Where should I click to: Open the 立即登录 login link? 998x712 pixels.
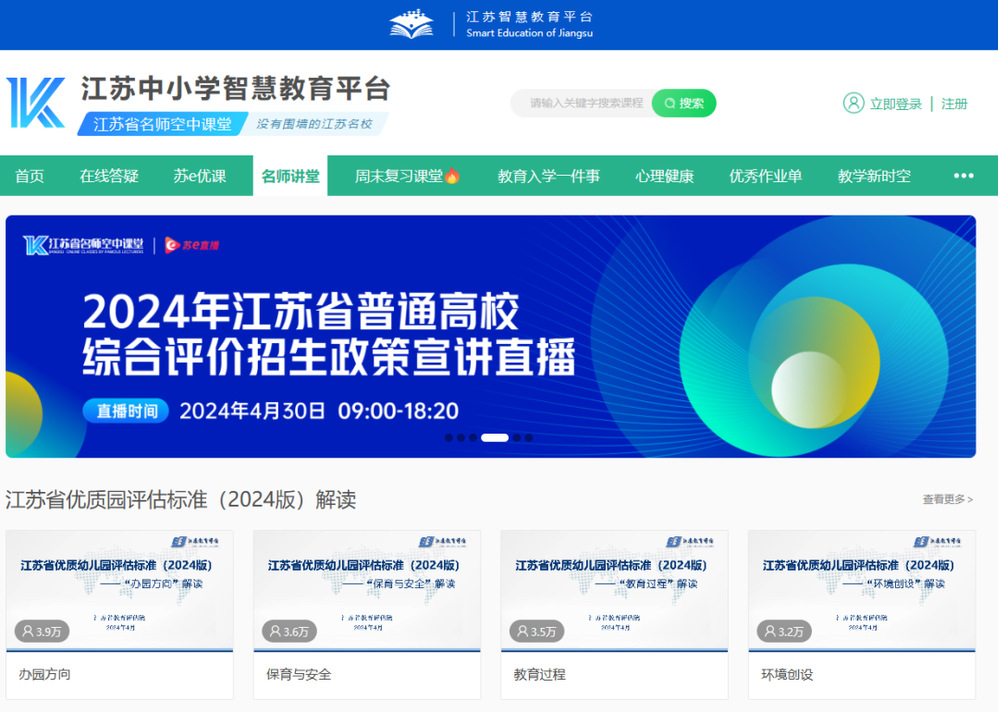point(895,104)
